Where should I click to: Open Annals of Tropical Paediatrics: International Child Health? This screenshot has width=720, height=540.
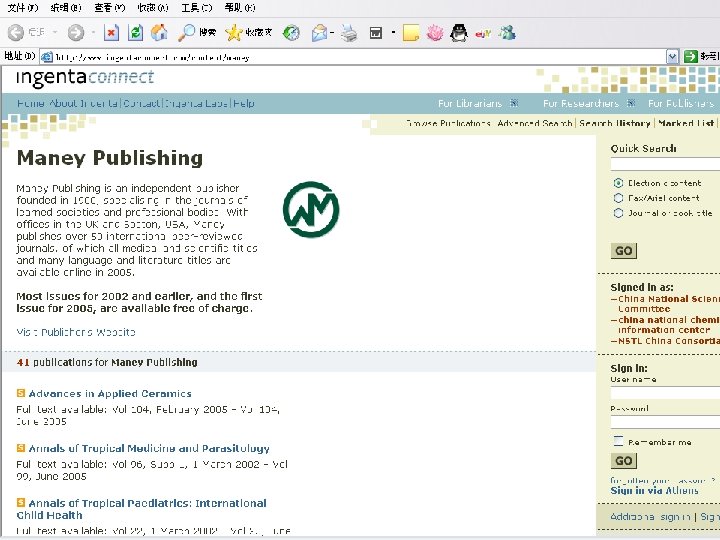pos(141,509)
